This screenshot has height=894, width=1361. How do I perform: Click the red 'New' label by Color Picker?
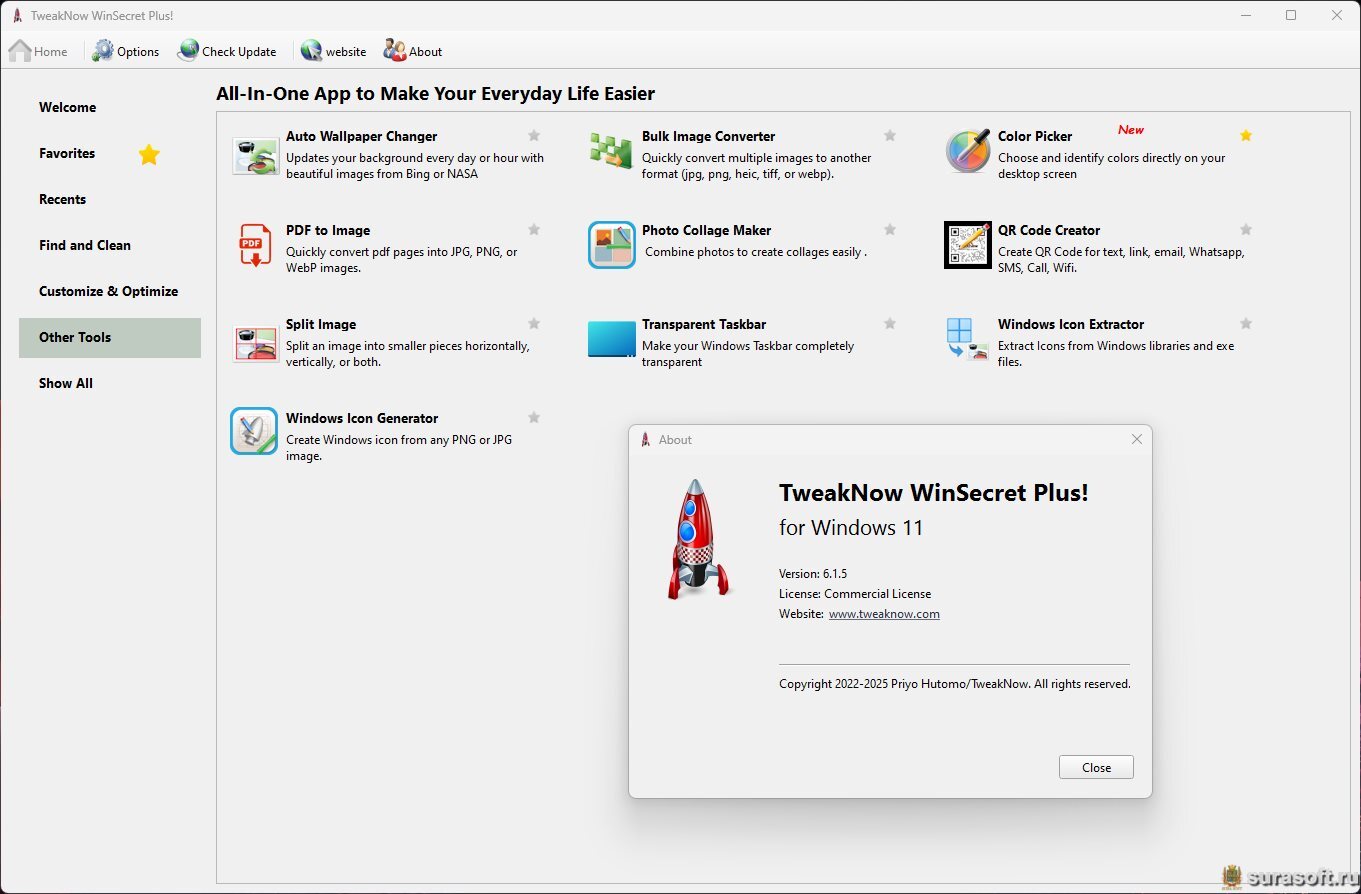[1131, 129]
